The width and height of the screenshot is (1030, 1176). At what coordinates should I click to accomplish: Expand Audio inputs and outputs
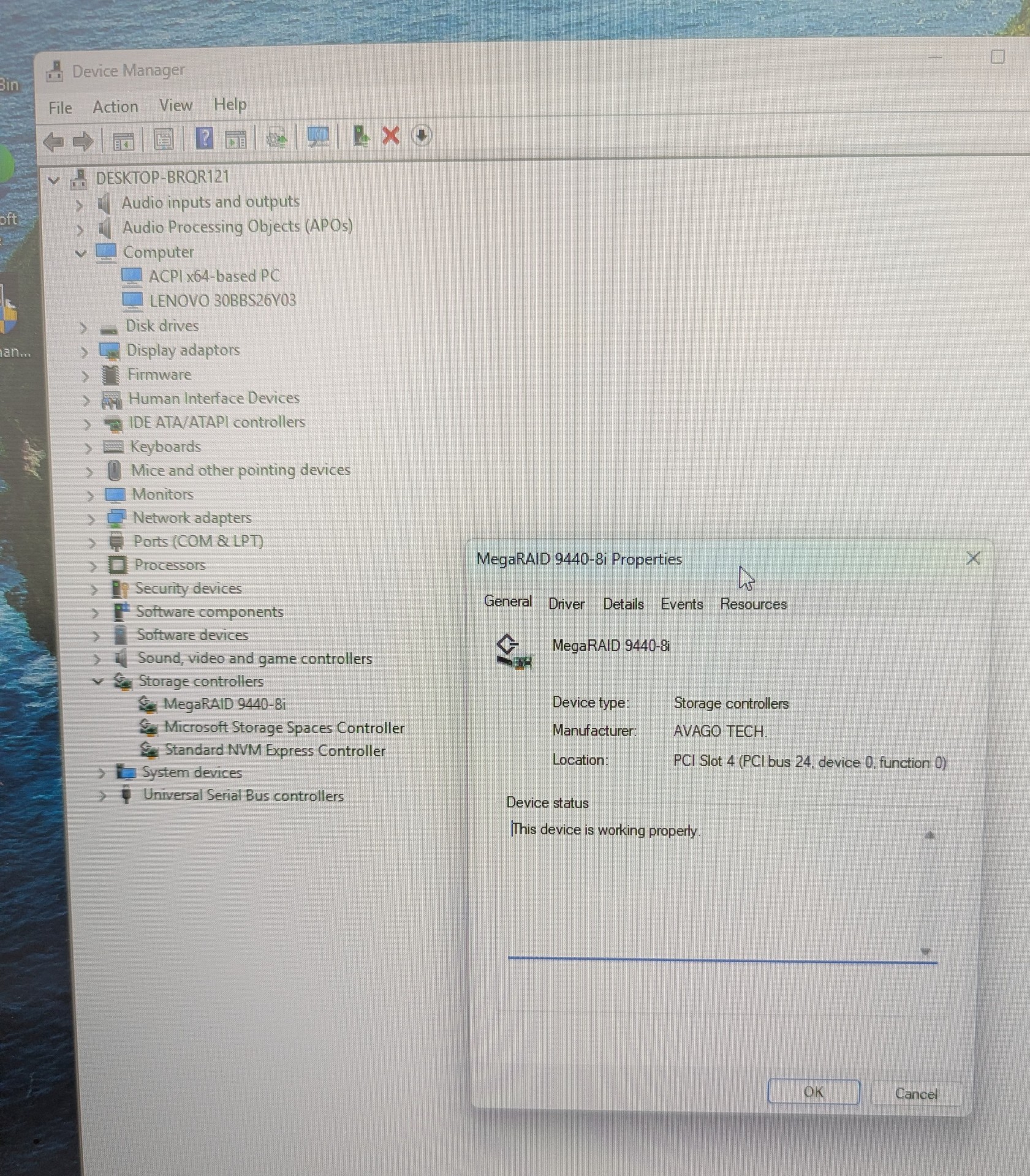coord(79,205)
